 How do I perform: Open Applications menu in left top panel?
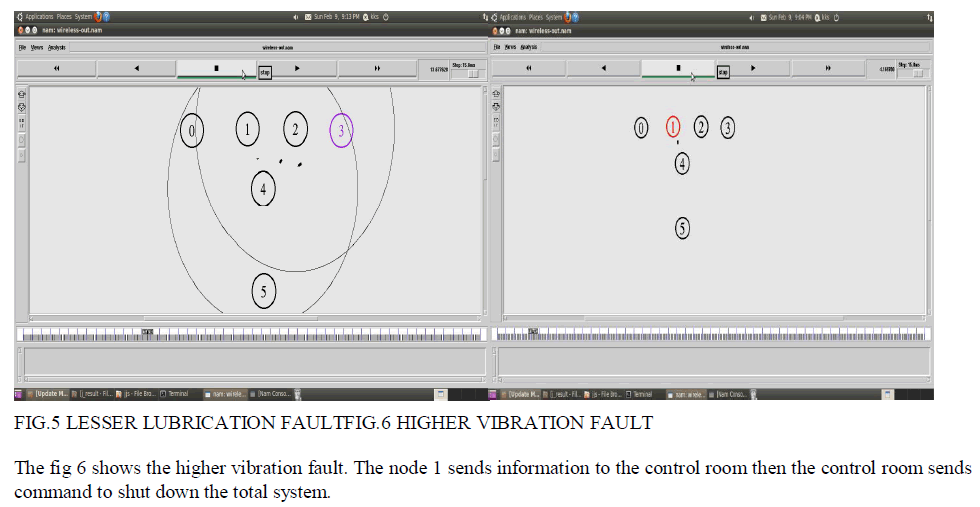(x=38, y=17)
